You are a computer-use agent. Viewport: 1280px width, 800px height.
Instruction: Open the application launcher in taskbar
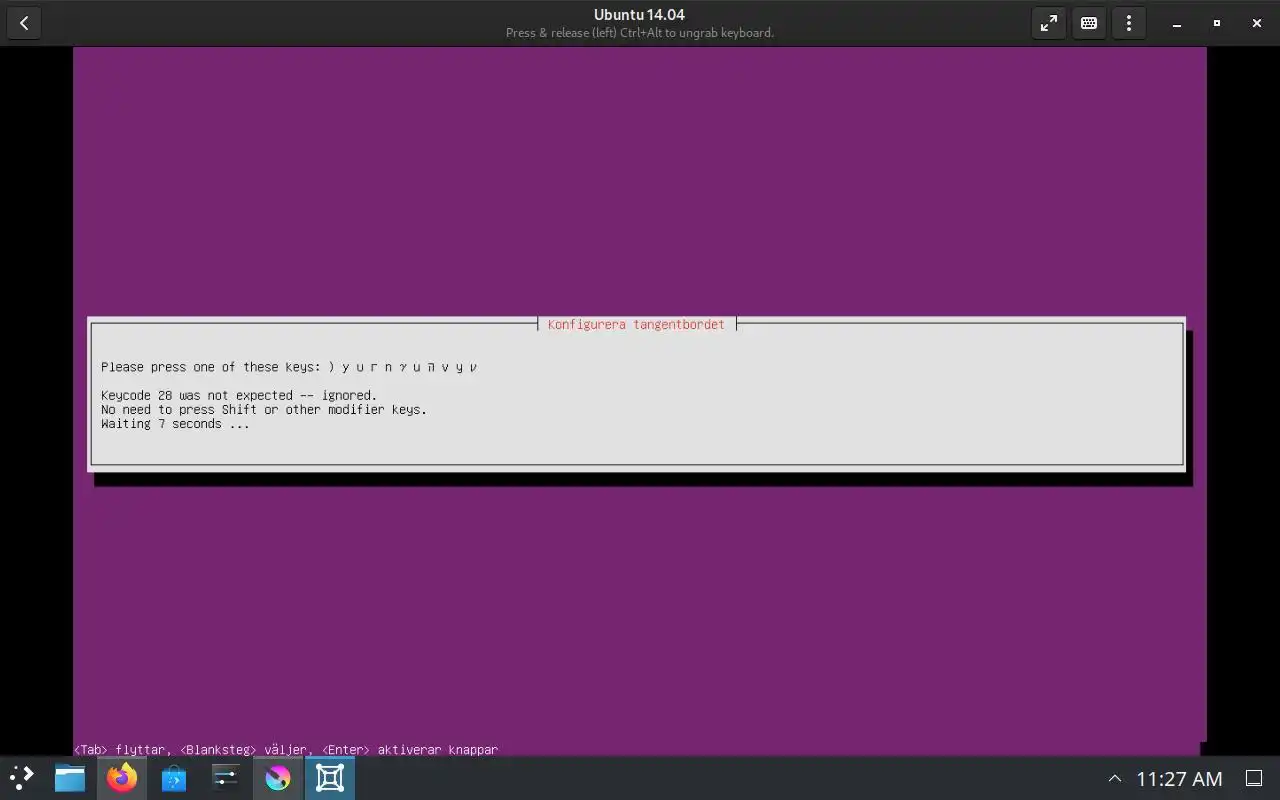(22, 777)
